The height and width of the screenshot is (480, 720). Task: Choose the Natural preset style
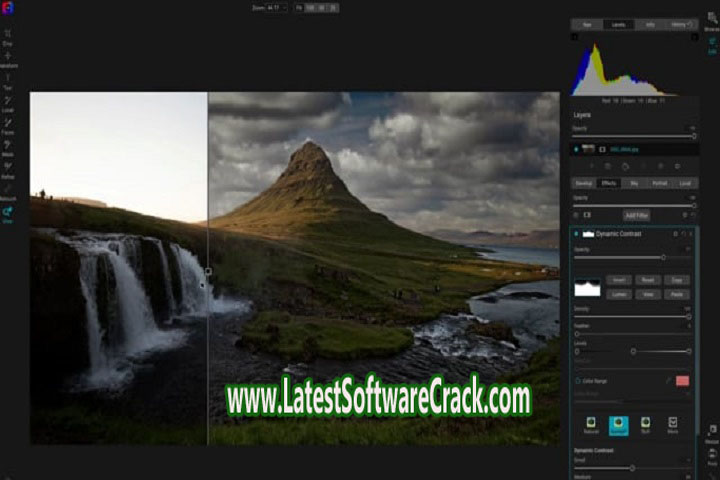pos(591,425)
